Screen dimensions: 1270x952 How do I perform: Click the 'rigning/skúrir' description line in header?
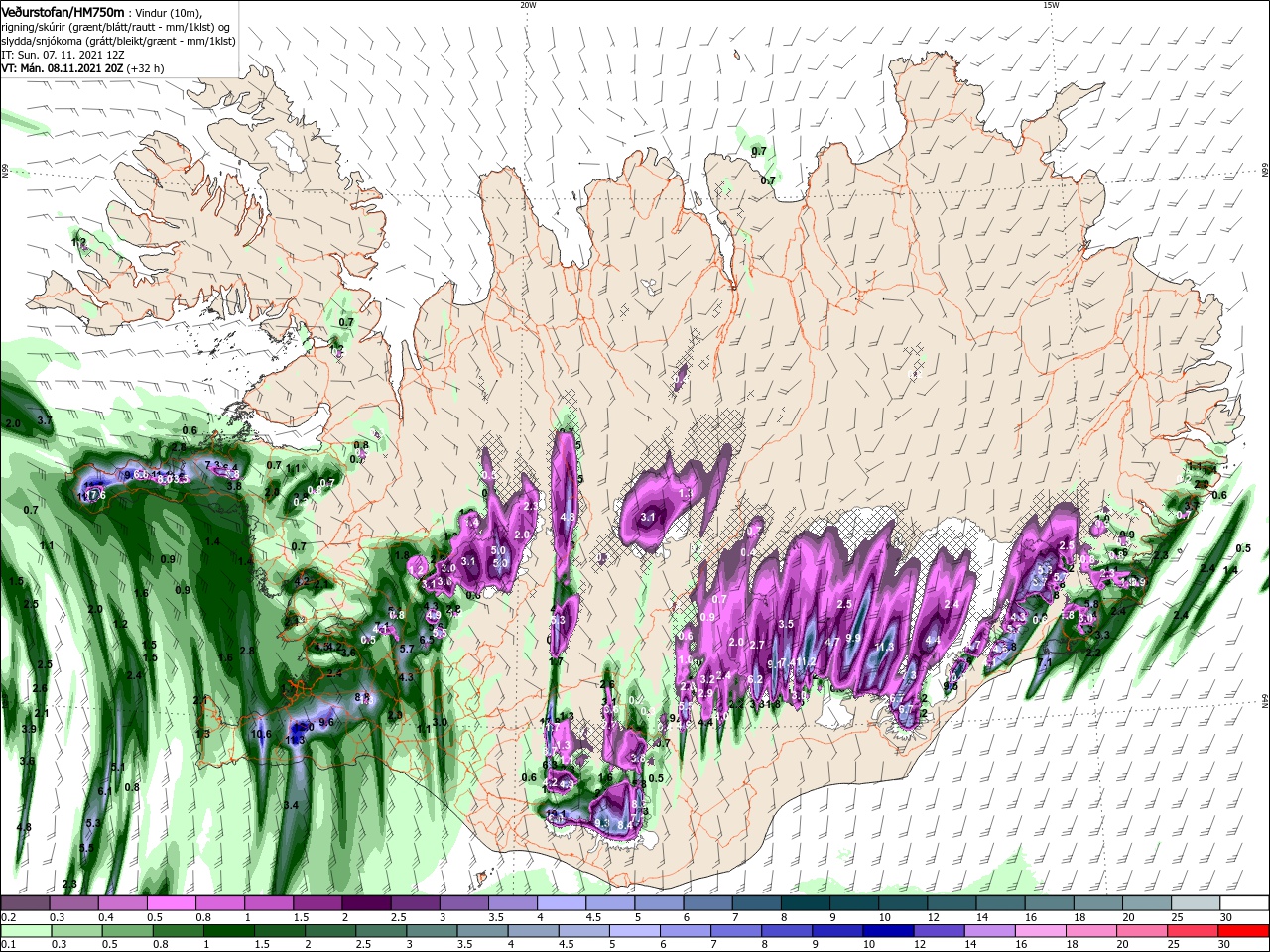(x=116, y=27)
